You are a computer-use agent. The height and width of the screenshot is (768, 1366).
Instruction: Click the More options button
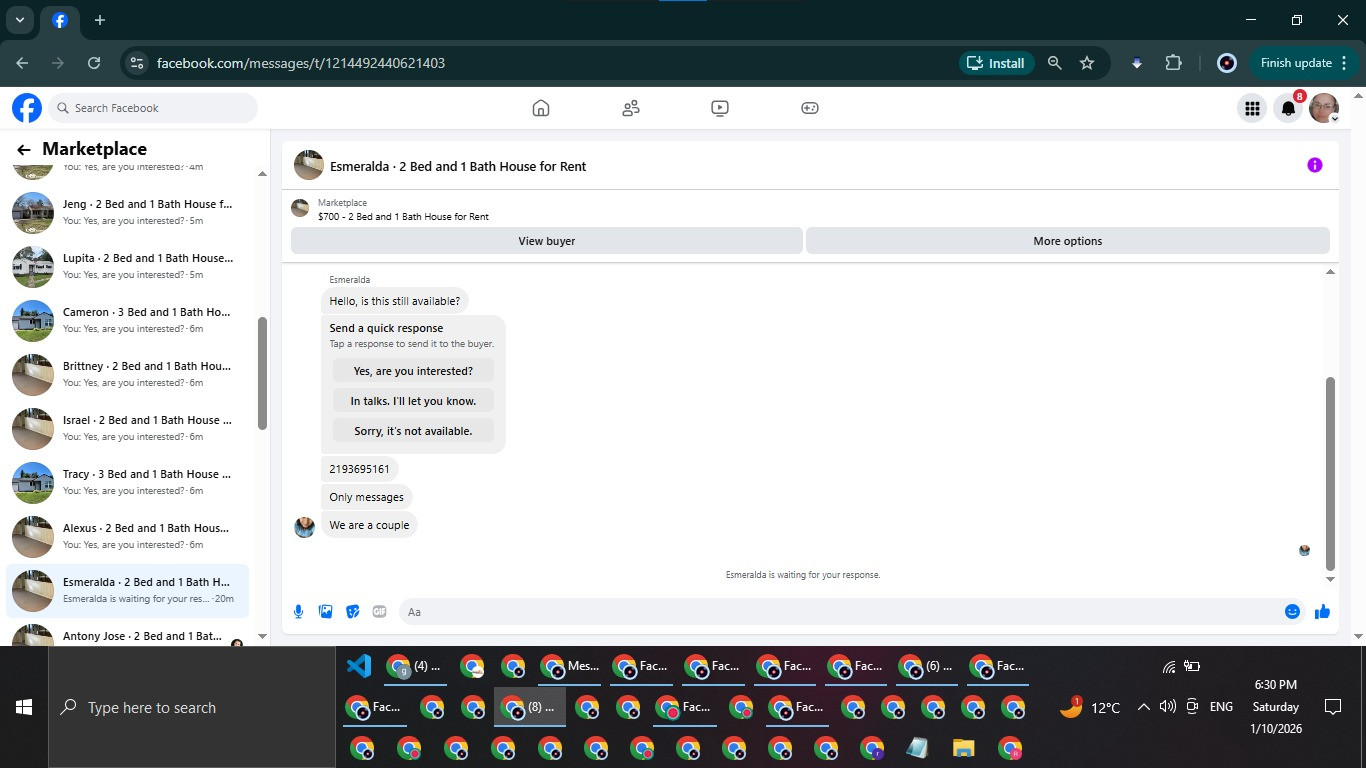[x=1067, y=241]
